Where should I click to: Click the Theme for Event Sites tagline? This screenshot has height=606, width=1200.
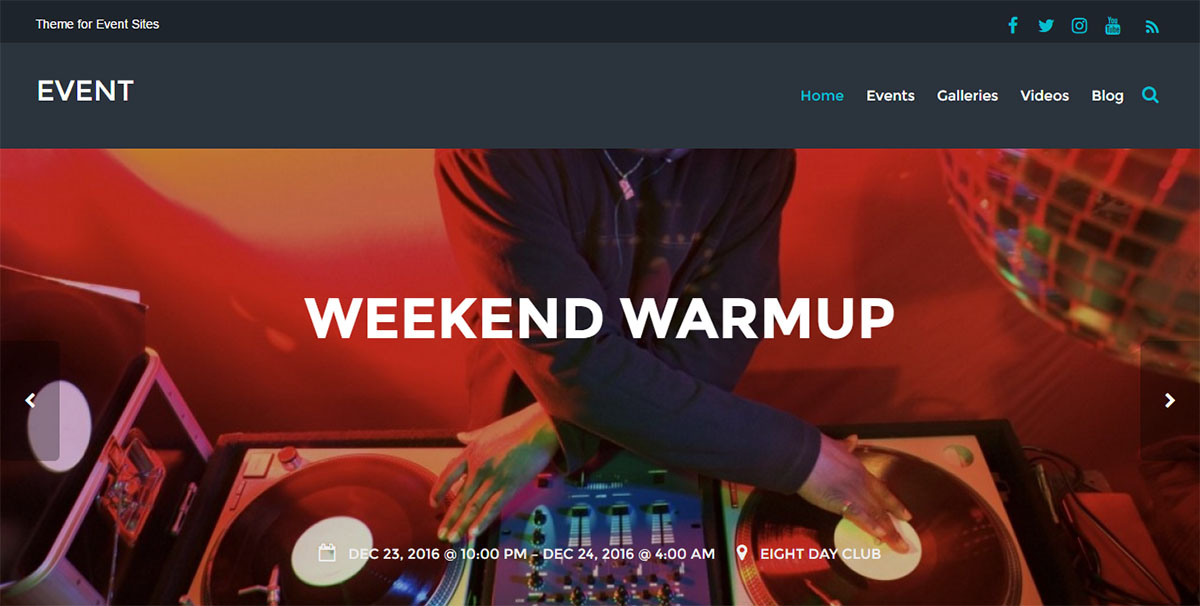point(97,24)
